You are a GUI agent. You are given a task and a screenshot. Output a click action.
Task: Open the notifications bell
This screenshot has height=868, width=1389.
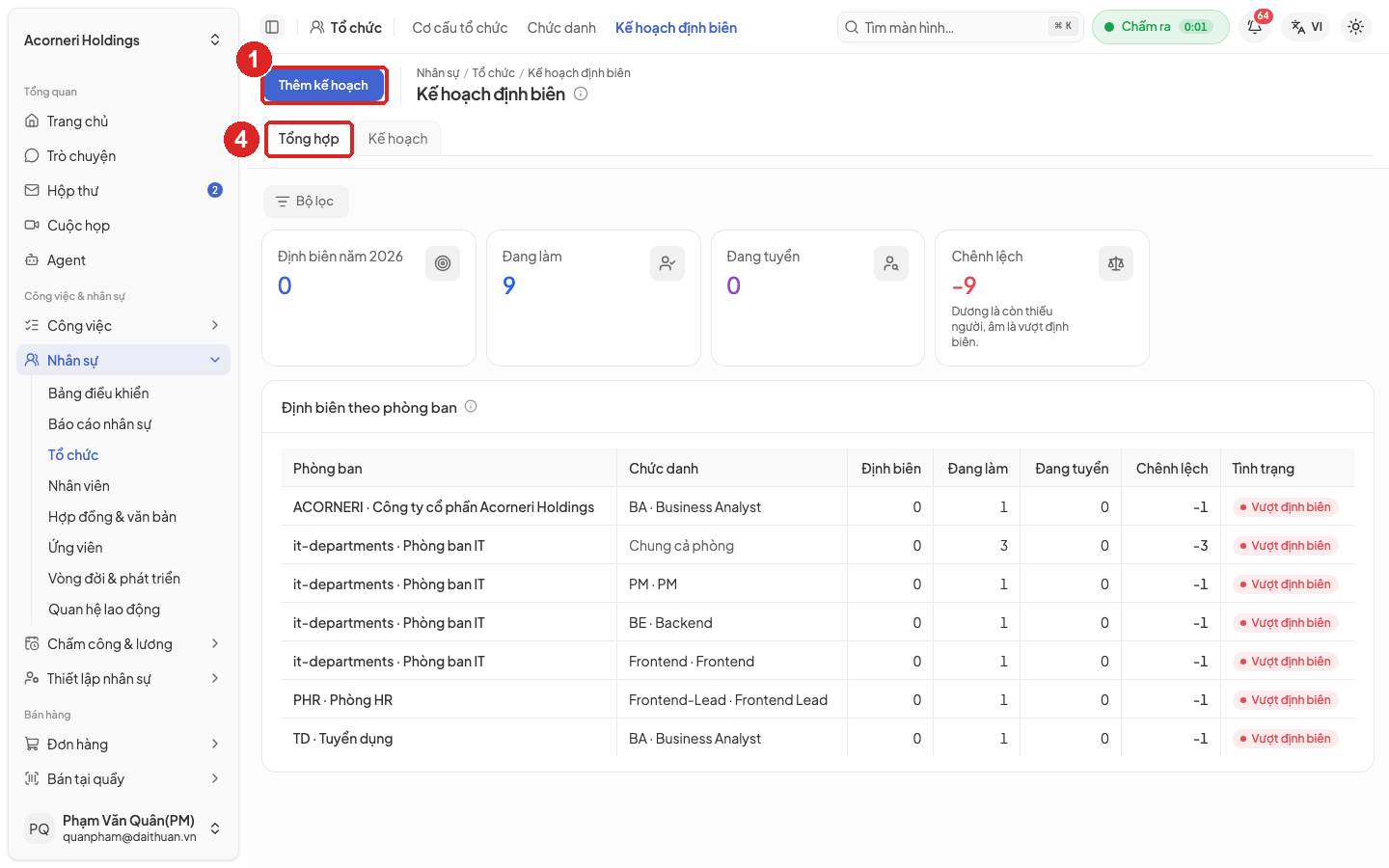pyautogui.click(x=1255, y=27)
